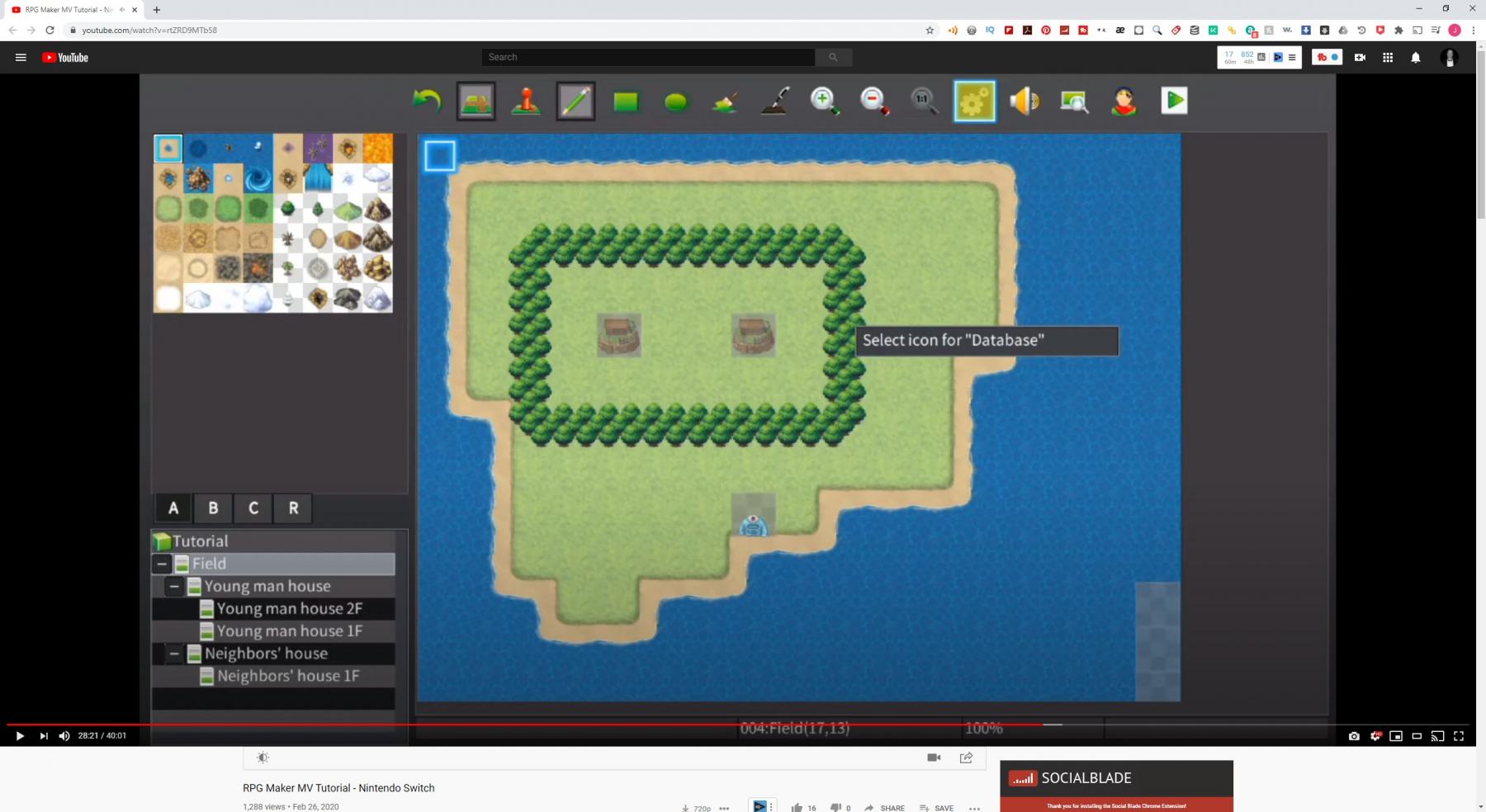Switch to tileset tab R
1486x812 pixels.
293,508
